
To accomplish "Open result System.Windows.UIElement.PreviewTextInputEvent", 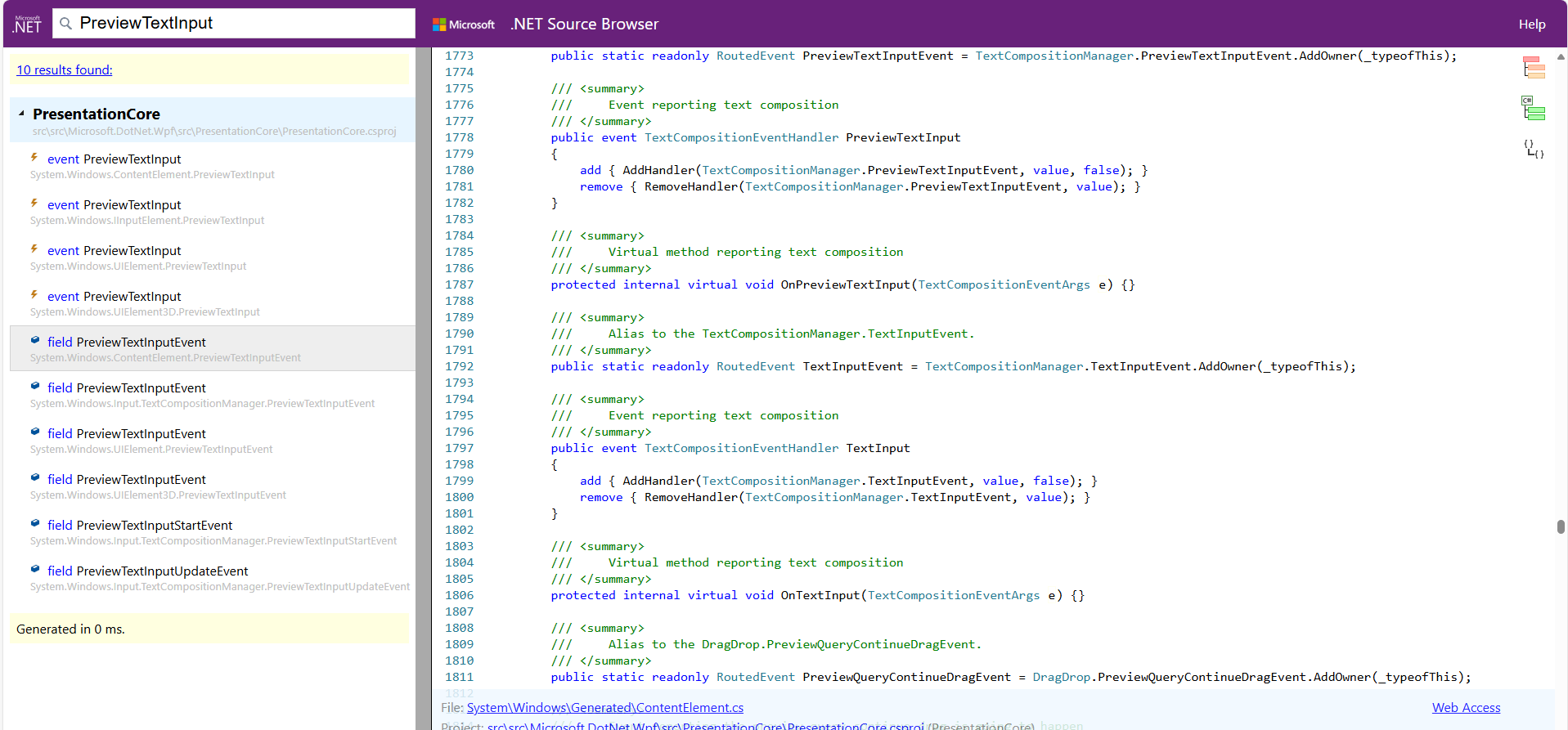I will click(213, 441).
